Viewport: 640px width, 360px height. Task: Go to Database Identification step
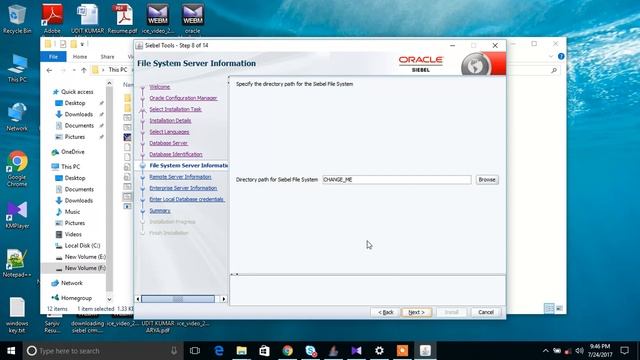(176, 154)
